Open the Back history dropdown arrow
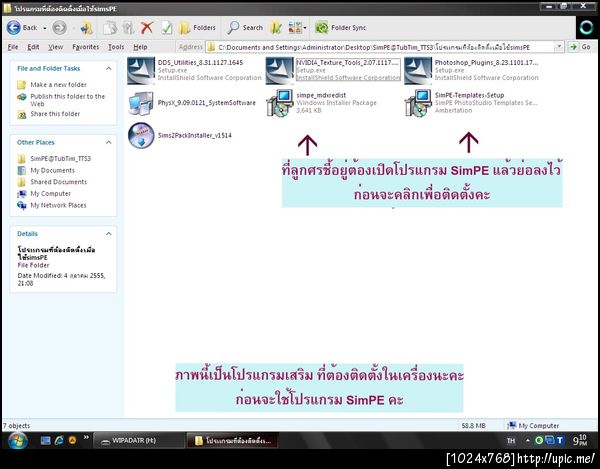Image resolution: width=600 pixels, height=469 pixels. (44, 28)
